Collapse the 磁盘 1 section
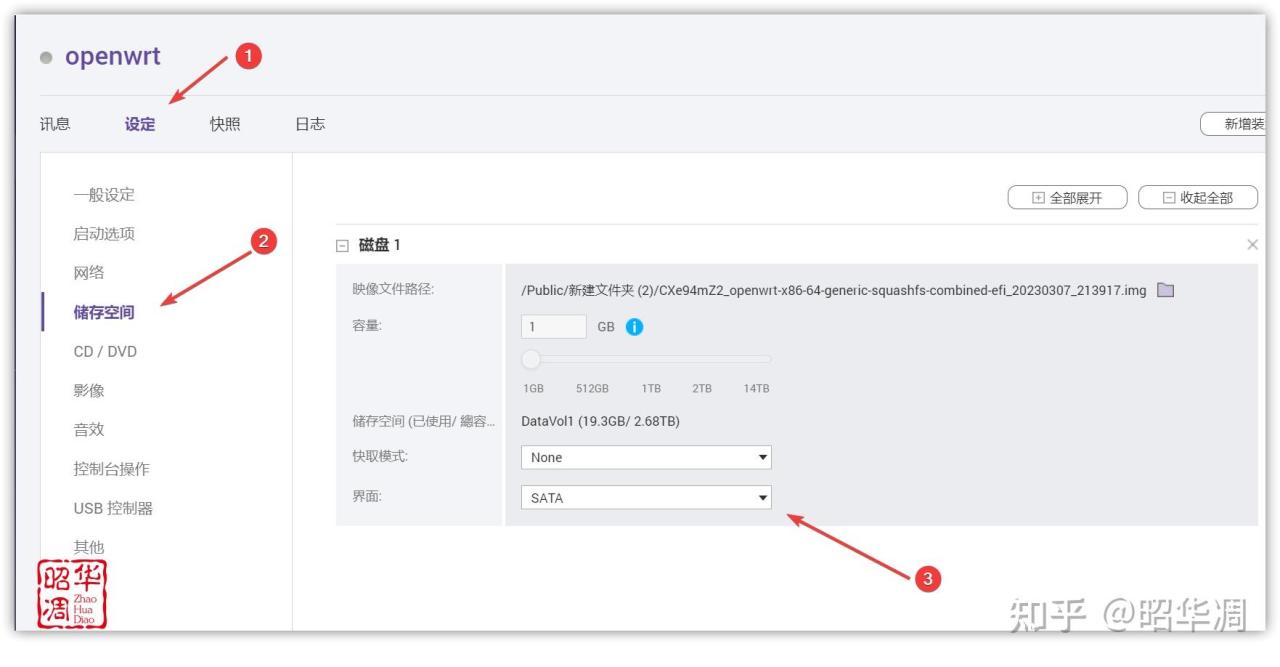 pos(342,245)
